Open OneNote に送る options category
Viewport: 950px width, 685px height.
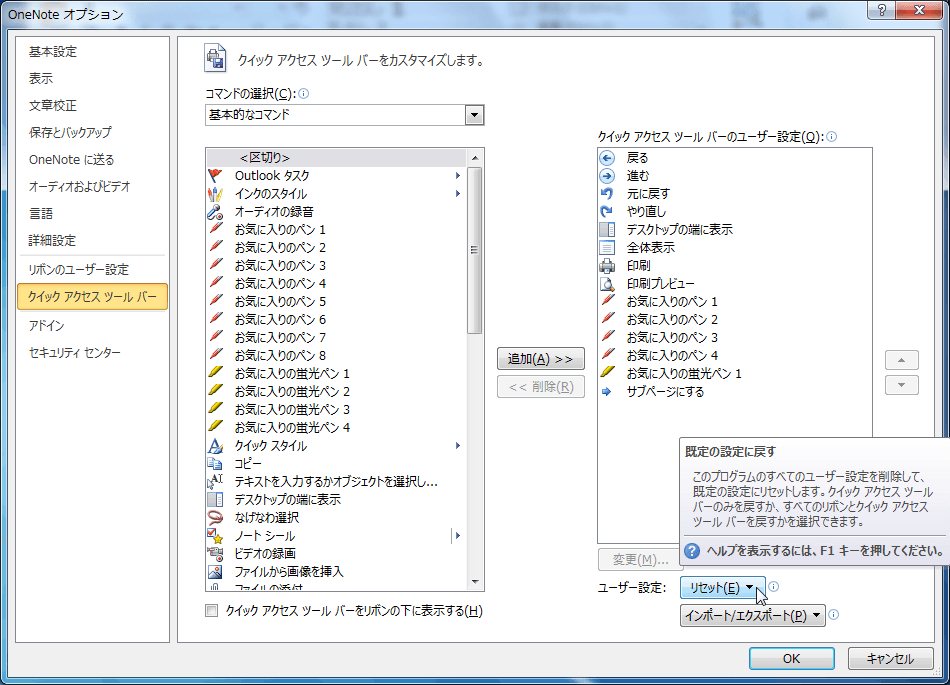[71, 159]
